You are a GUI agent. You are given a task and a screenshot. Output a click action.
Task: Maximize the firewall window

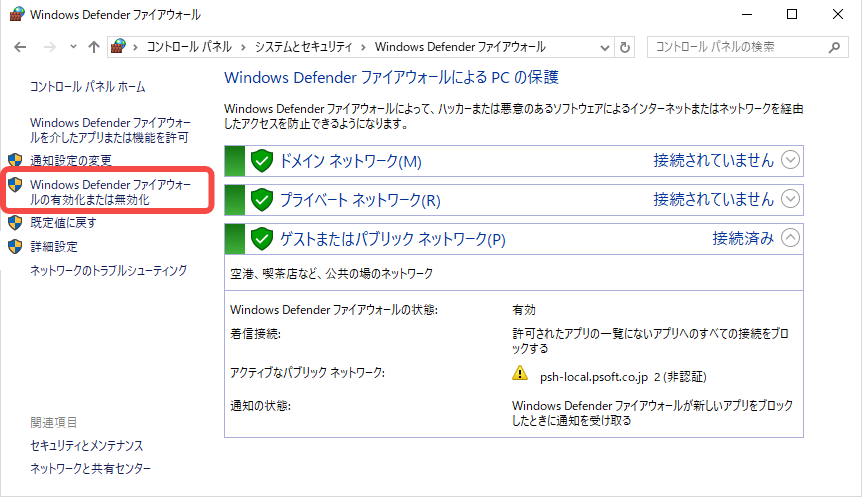(792, 14)
